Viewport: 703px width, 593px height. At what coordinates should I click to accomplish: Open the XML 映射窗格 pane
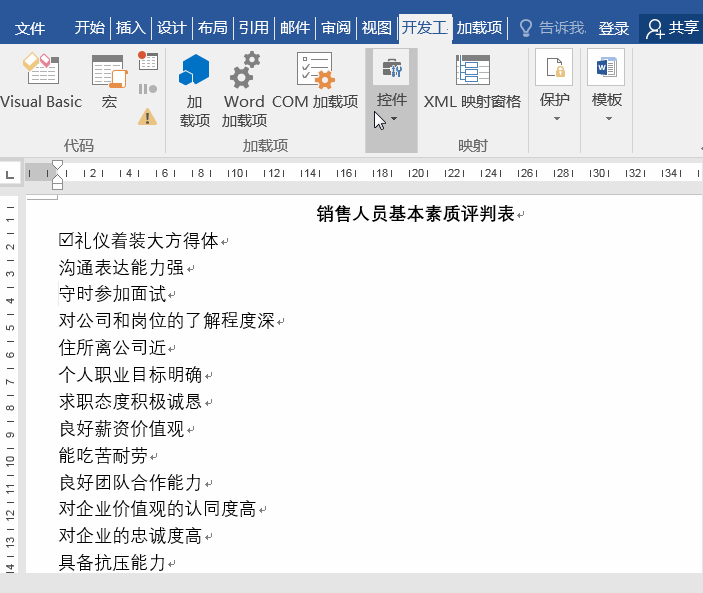pyautogui.click(x=473, y=81)
